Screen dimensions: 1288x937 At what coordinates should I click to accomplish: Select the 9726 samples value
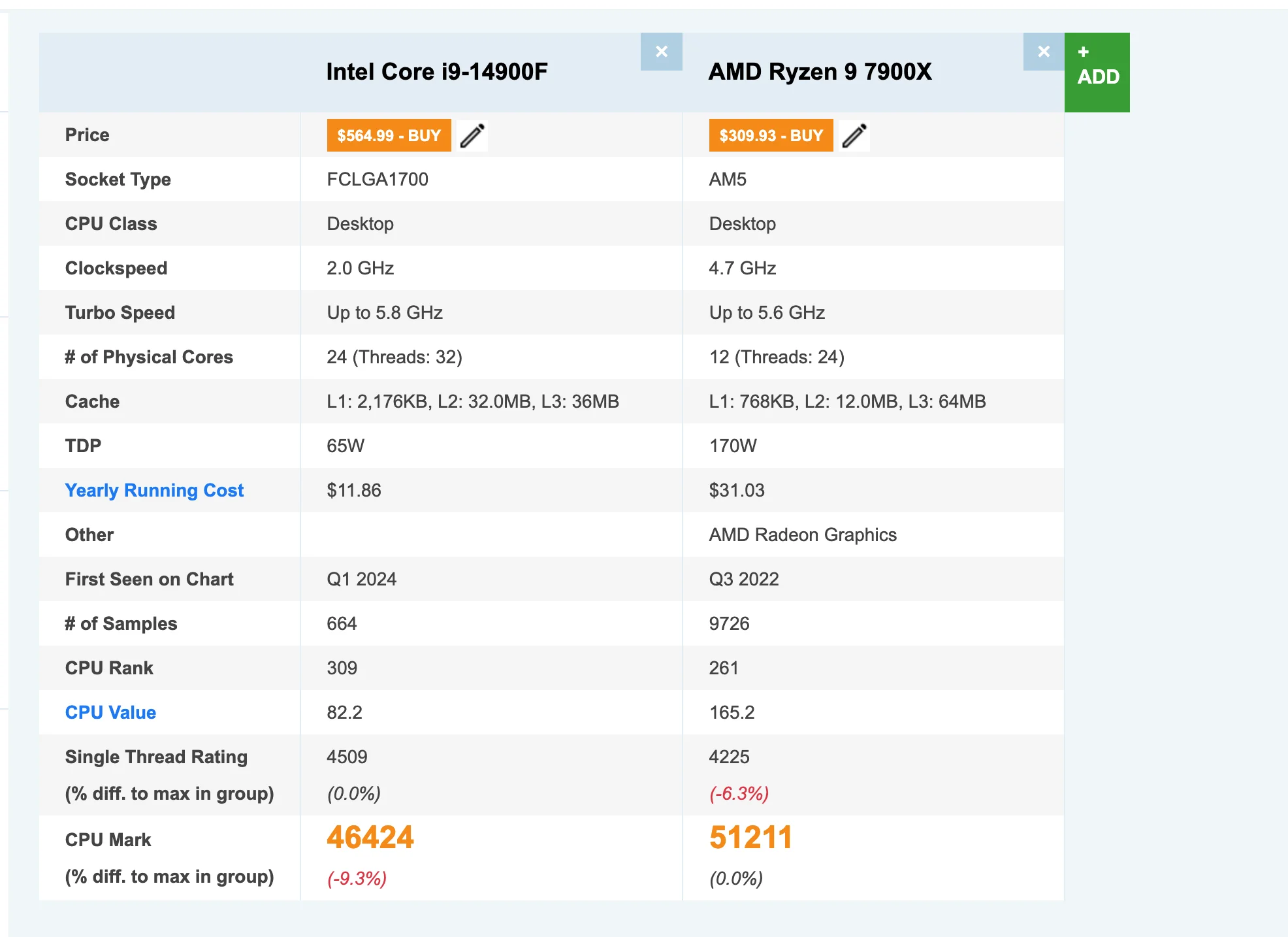pyautogui.click(x=729, y=623)
